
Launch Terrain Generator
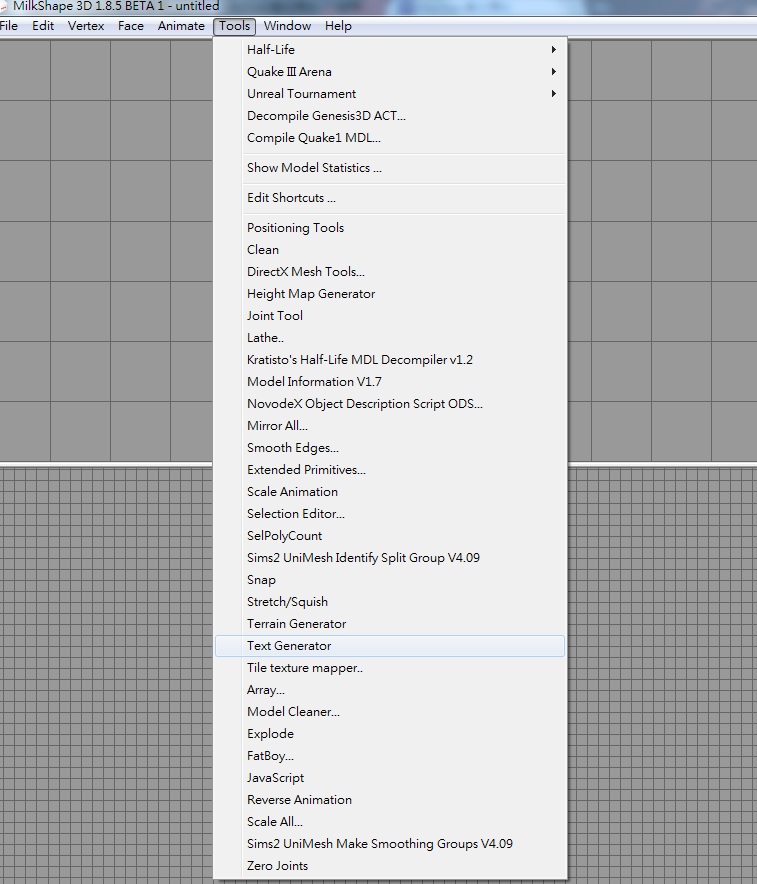(x=389, y=623)
